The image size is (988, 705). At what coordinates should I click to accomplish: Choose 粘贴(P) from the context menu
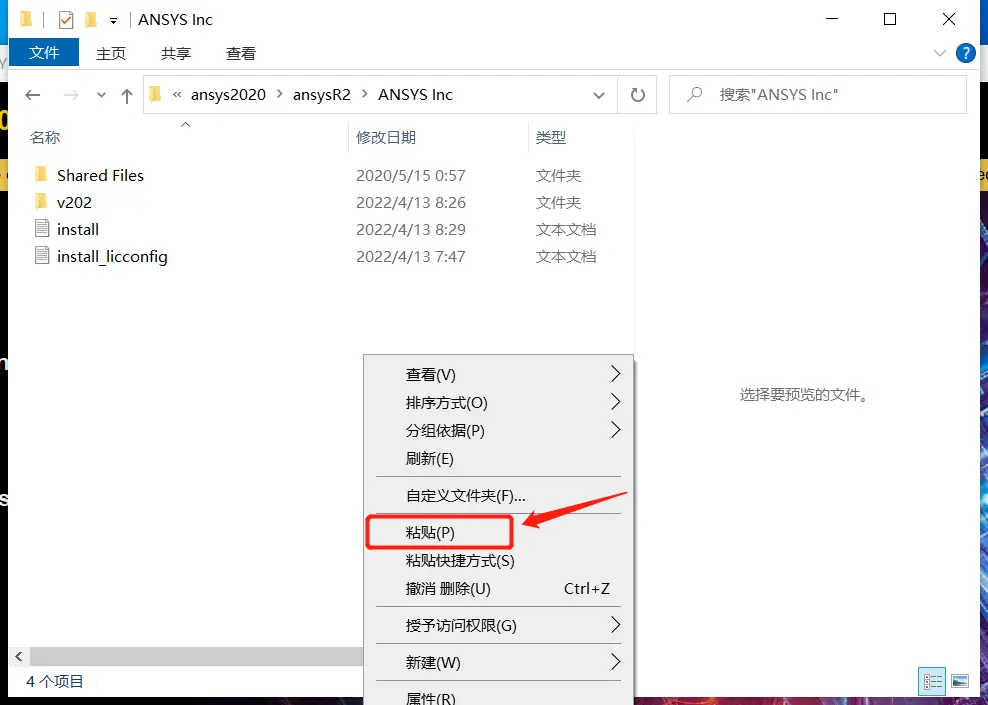pos(498,533)
